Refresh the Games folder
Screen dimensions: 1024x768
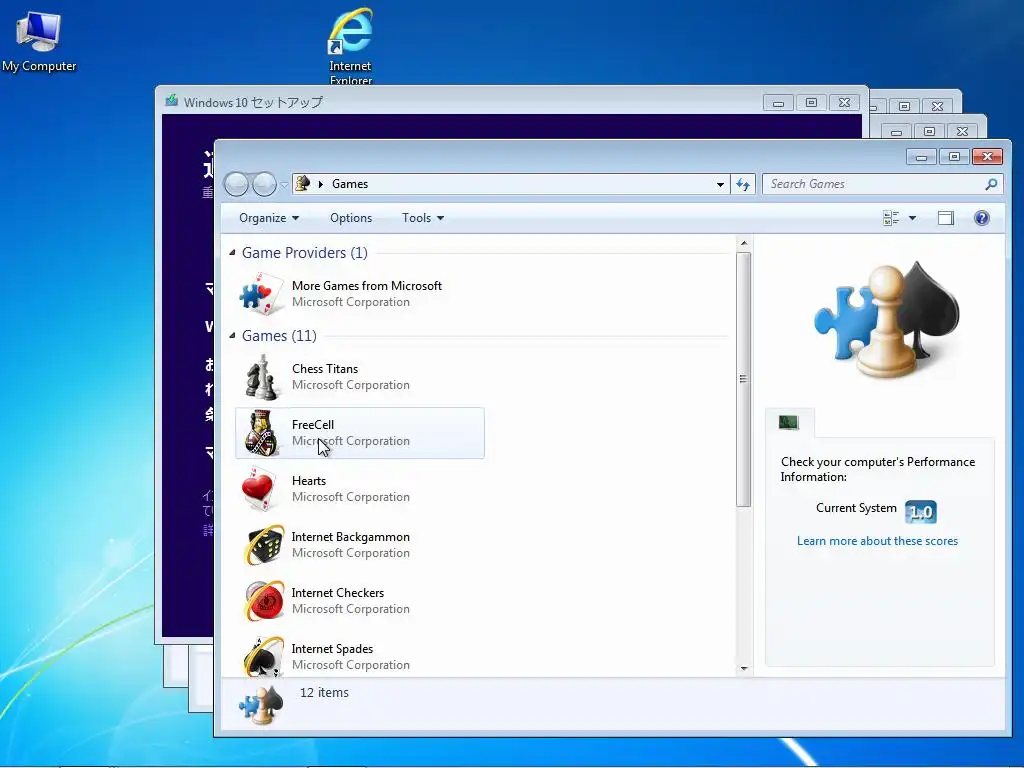tap(743, 184)
